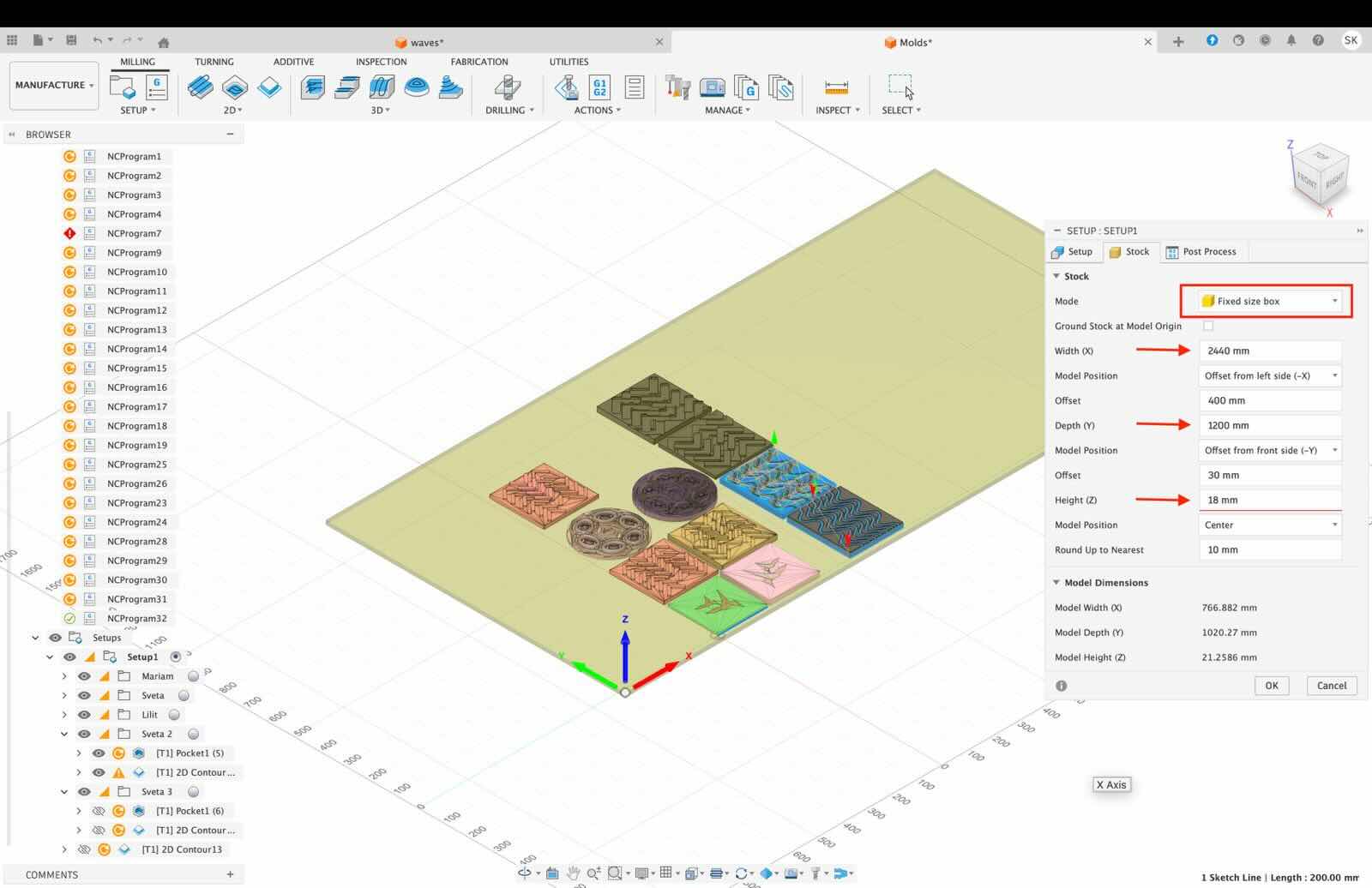Cancel the setup dialog

[x=1331, y=686]
